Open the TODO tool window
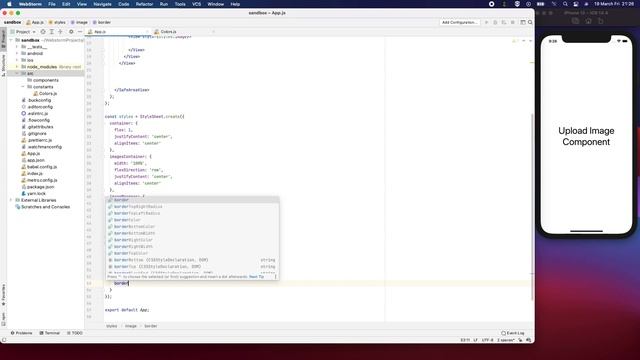Screen dimensions: 640x360 [x=75, y=333]
